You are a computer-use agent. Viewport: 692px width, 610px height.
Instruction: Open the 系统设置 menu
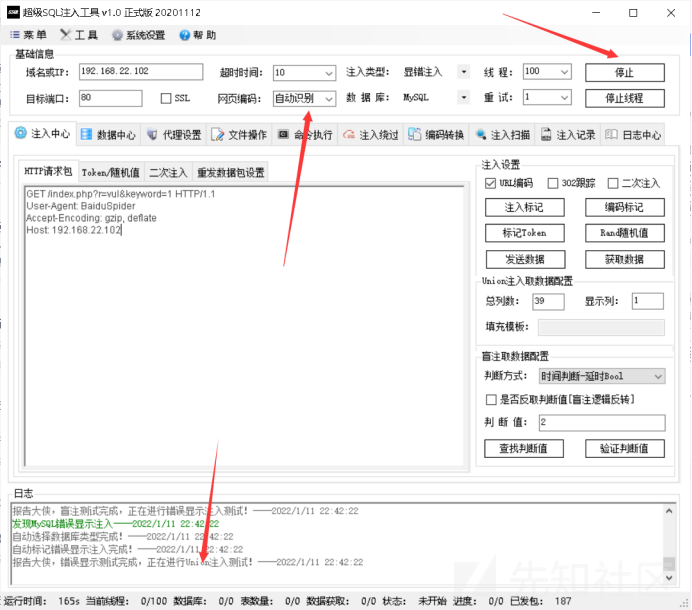pyautogui.click(x=139, y=35)
